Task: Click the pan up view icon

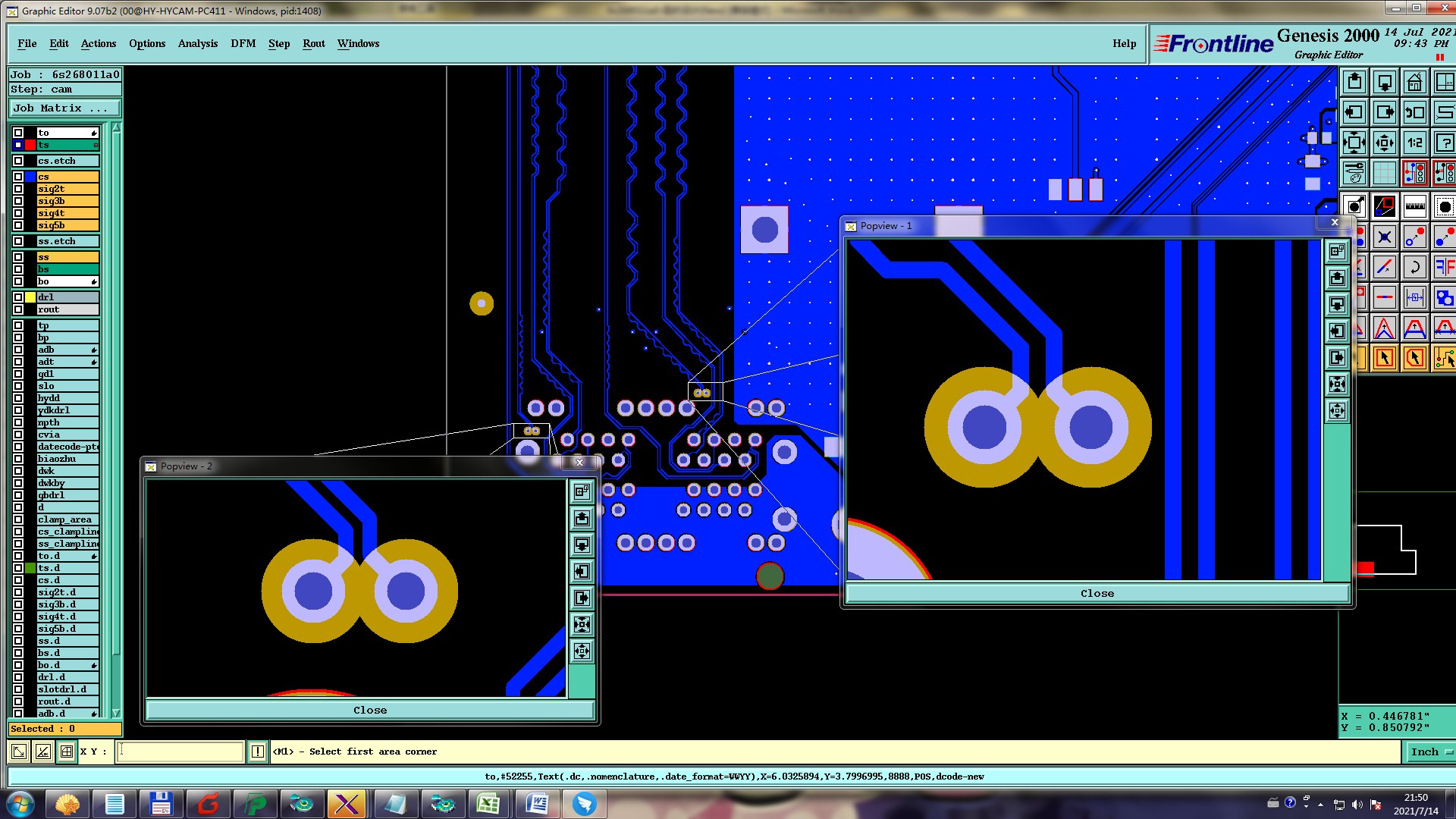Action: tap(1354, 82)
